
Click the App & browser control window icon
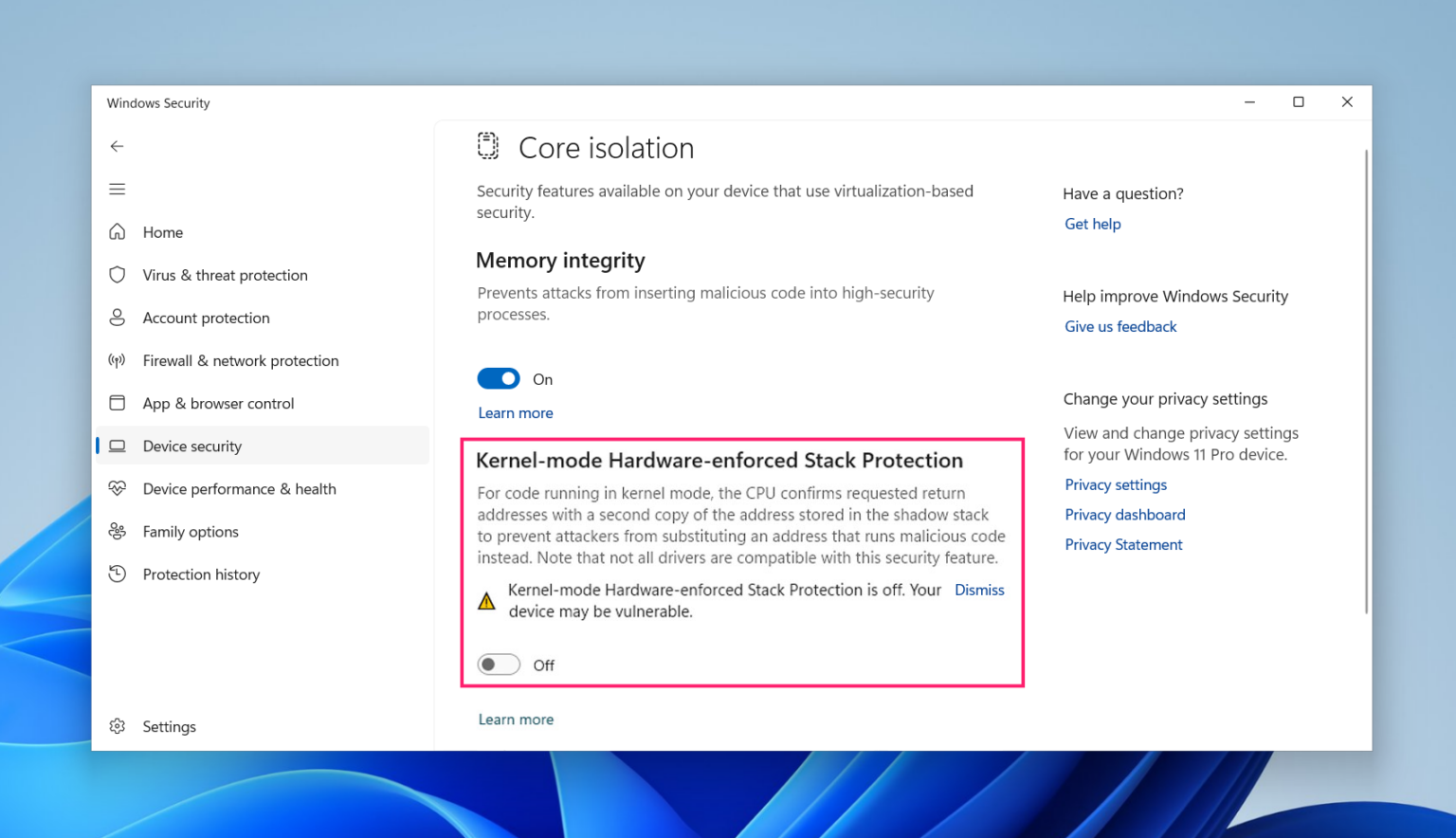pos(117,403)
